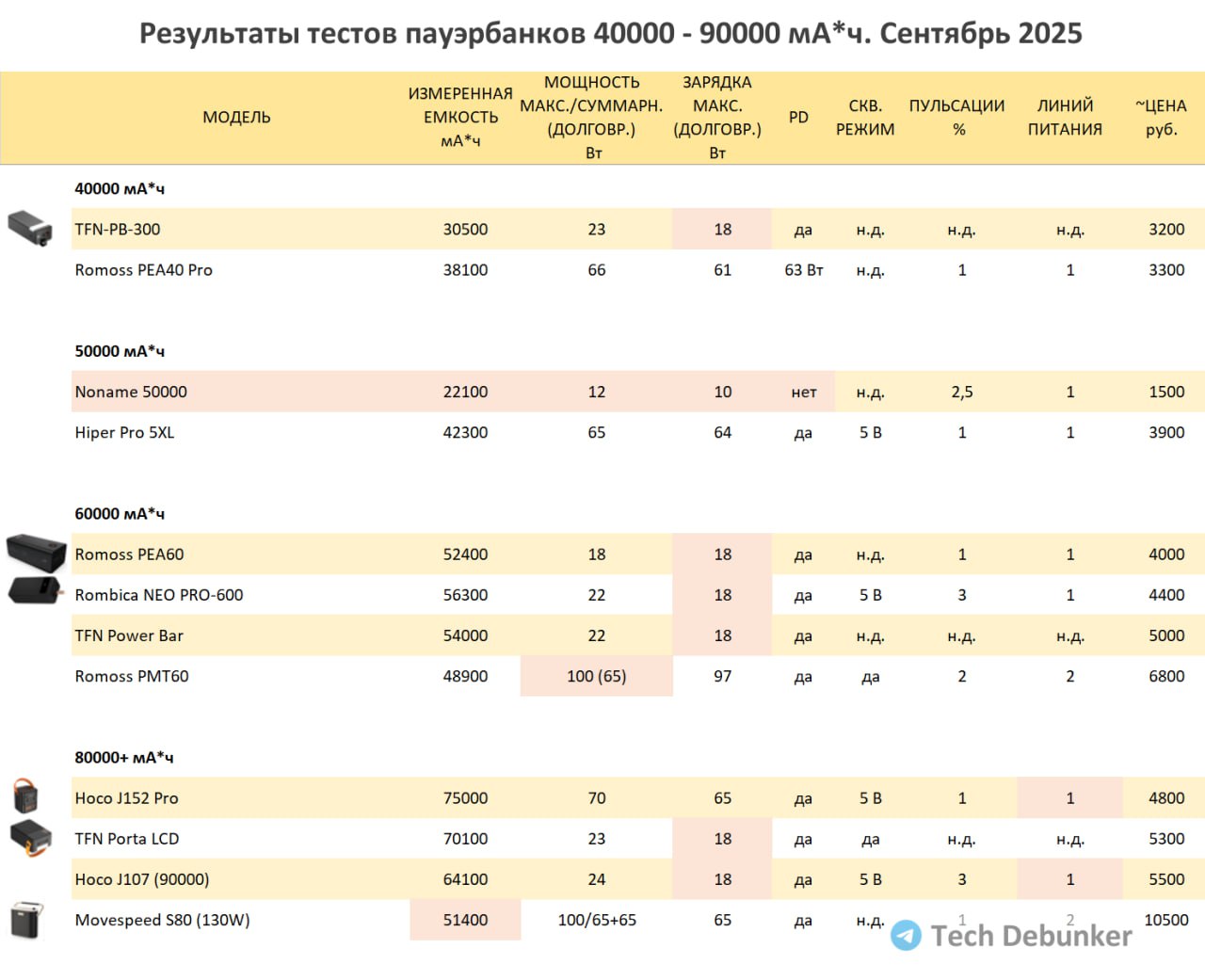This screenshot has height=980, width=1205.
Task: Click the PD column header
Action: [x=798, y=118]
